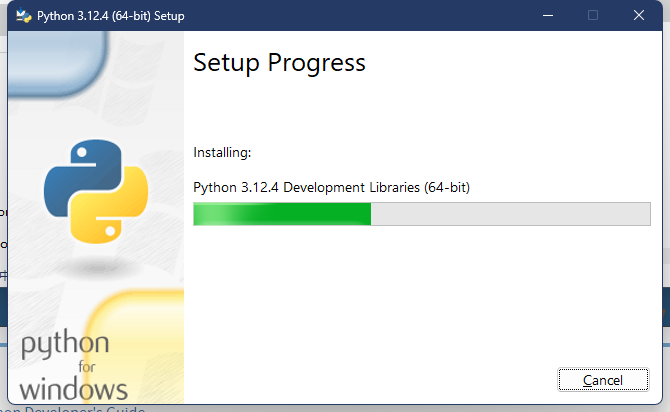Click the green filled part of progress bar
This screenshot has height=412, width=670.
click(x=281, y=214)
